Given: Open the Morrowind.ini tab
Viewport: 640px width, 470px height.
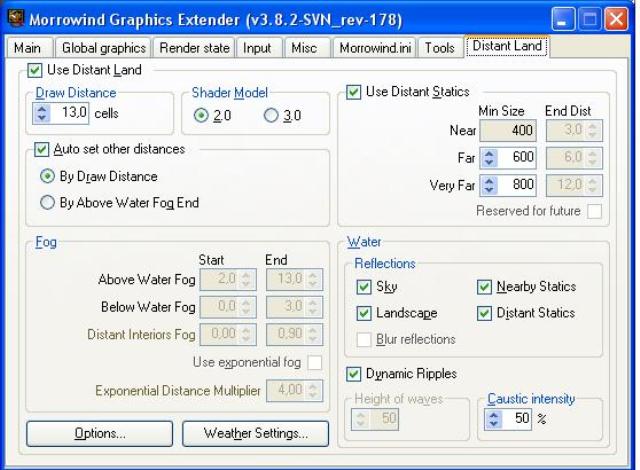Looking at the screenshot, I should pos(375,47).
